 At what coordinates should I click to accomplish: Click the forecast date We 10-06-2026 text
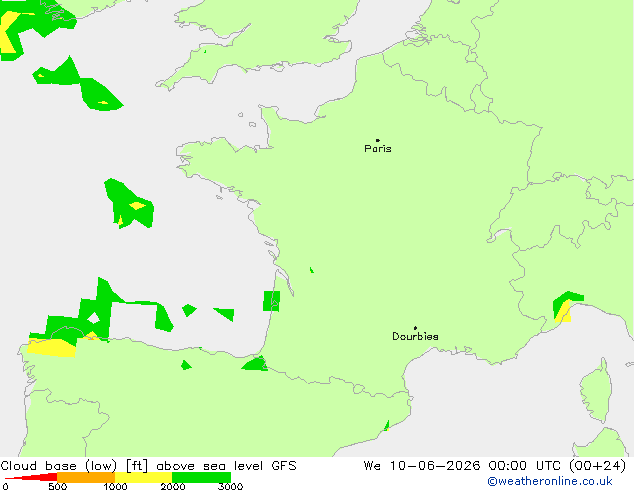pyautogui.click(x=422, y=466)
